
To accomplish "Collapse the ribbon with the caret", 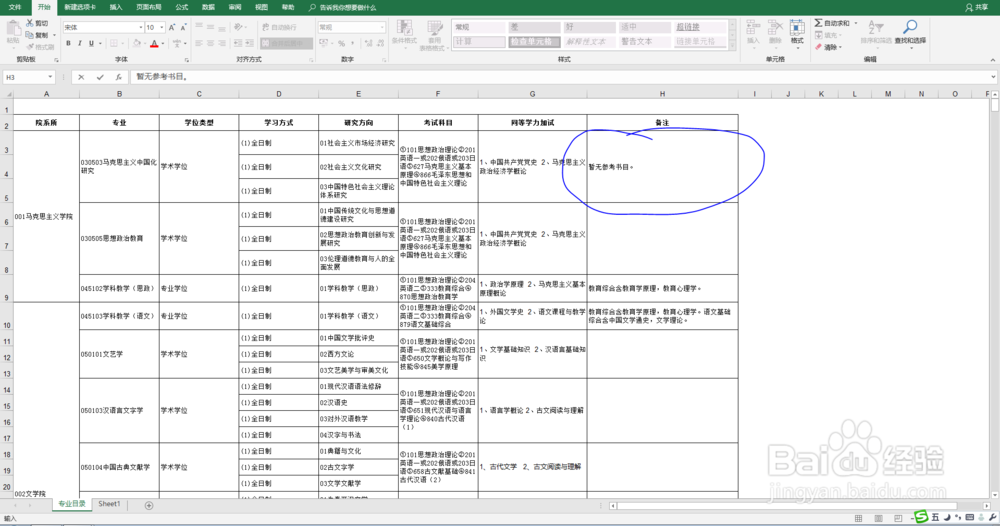I will click(x=992, y=59).
